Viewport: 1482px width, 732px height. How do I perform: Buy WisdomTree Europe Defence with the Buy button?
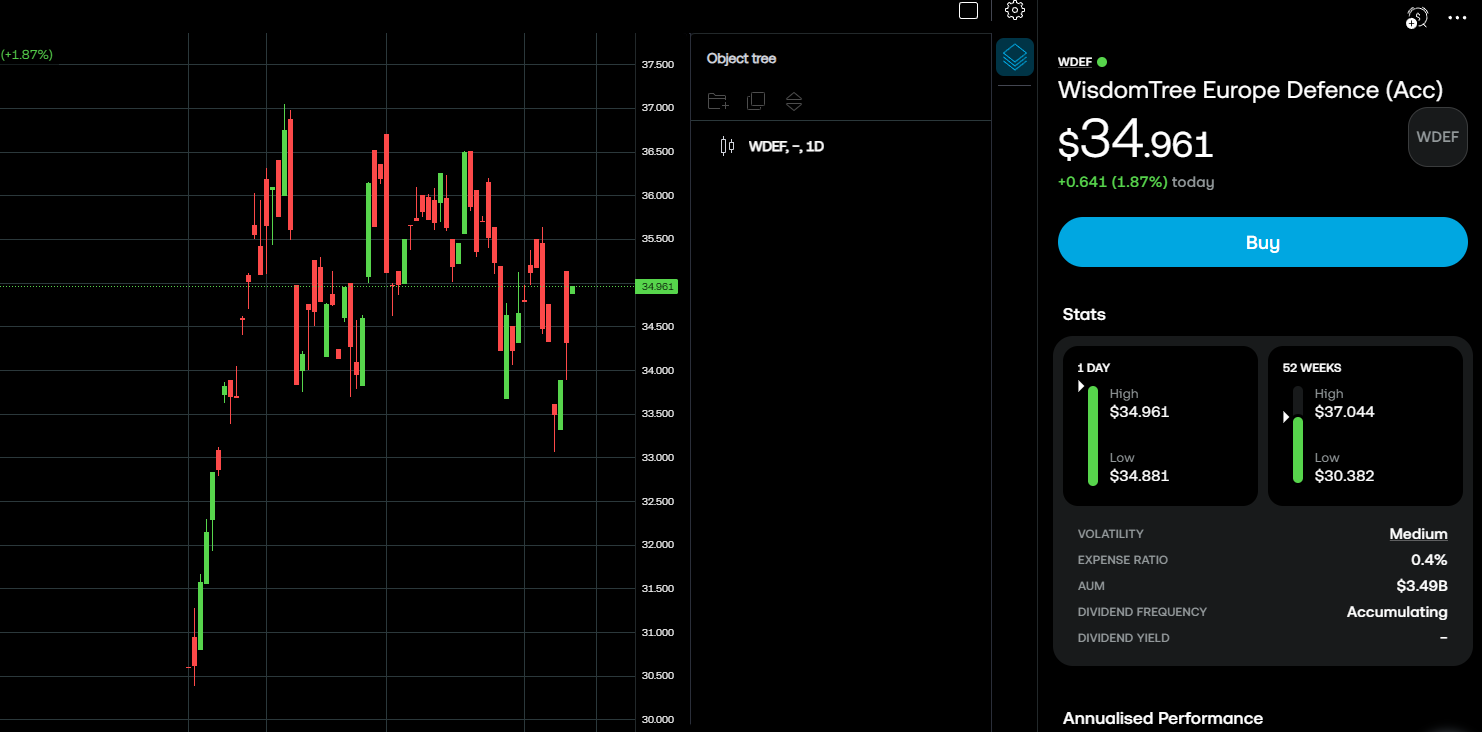click(1263, 242)
